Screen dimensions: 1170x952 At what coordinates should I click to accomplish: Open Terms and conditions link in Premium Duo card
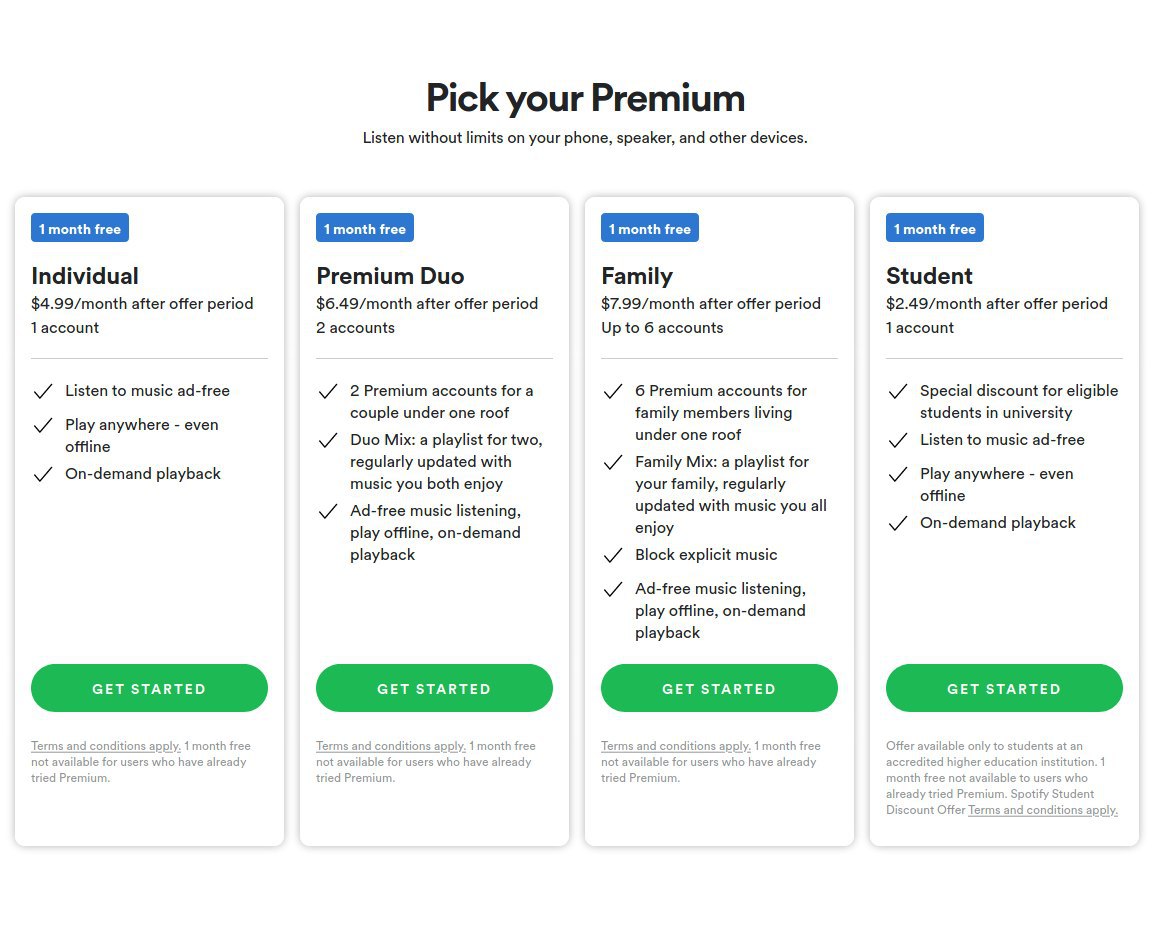391,746
